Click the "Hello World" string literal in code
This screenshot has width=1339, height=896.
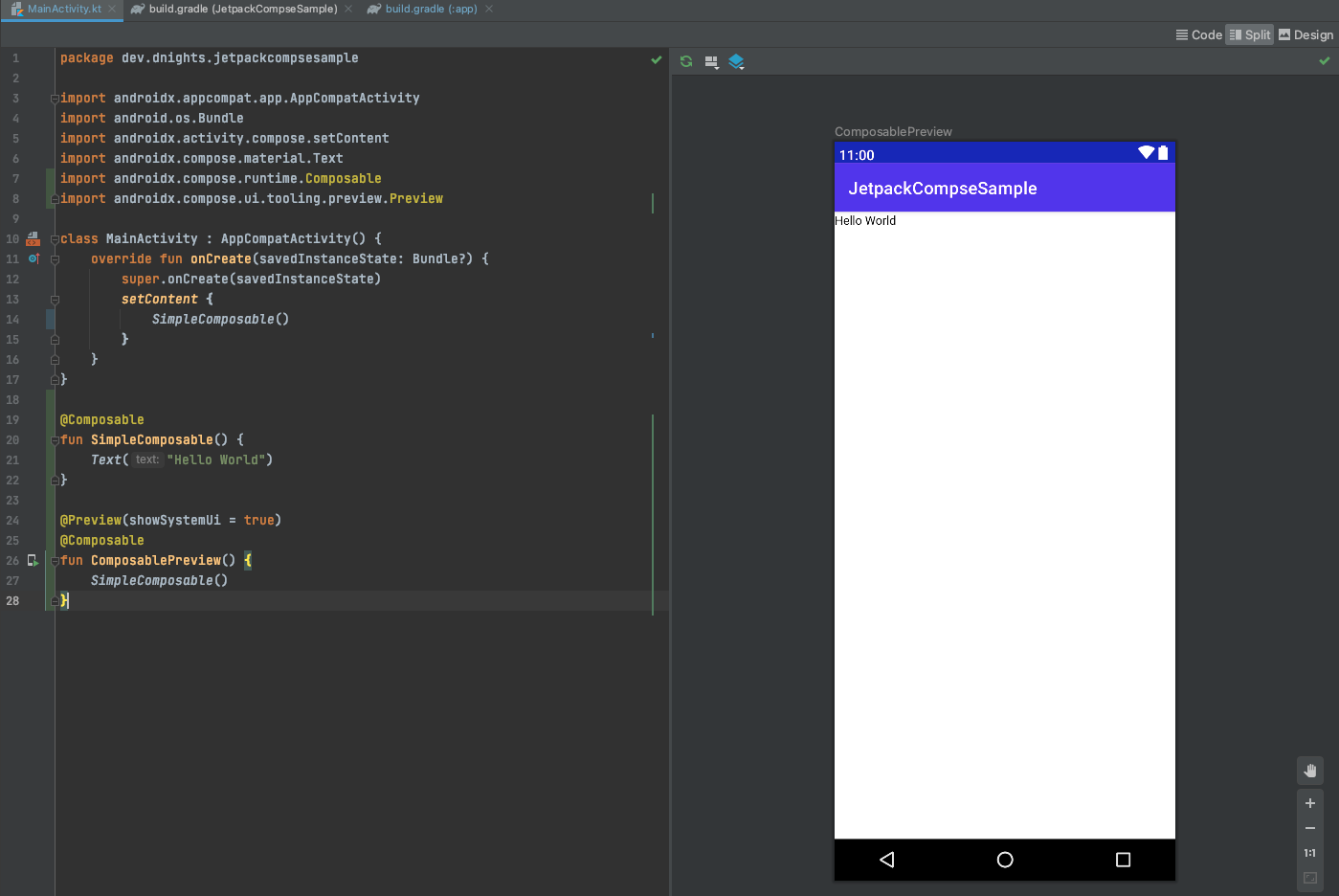click(216, 459)
